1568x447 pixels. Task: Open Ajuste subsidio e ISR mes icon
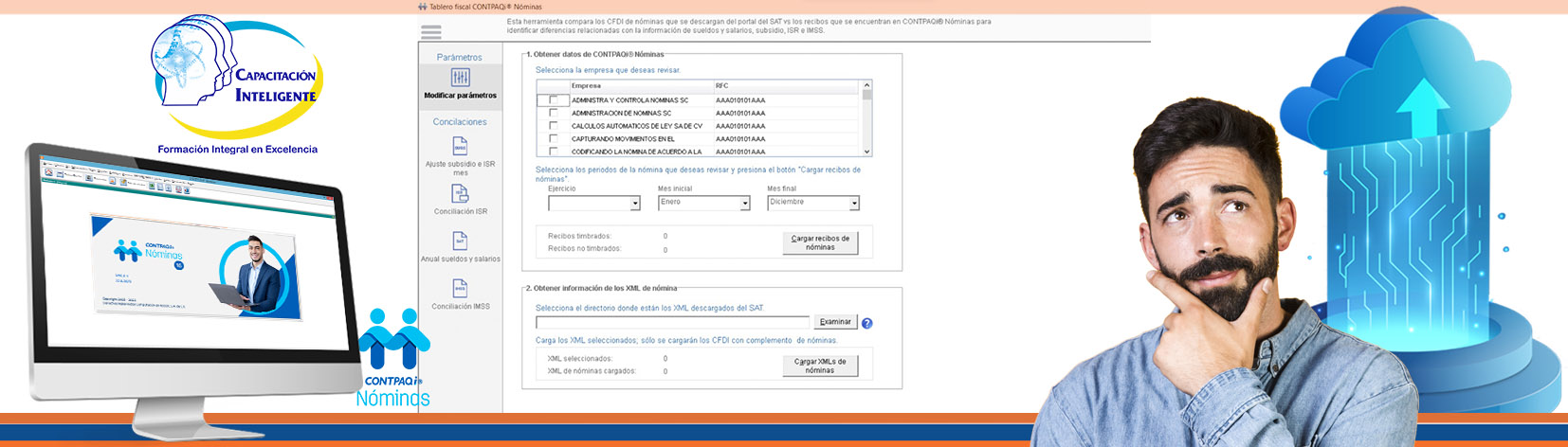point(460,147)
